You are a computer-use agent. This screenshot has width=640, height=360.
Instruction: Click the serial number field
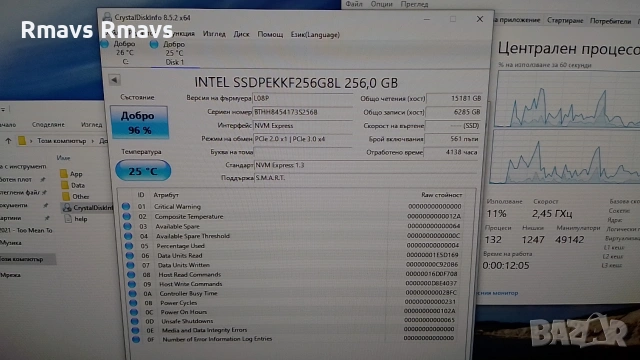(302, 112)
